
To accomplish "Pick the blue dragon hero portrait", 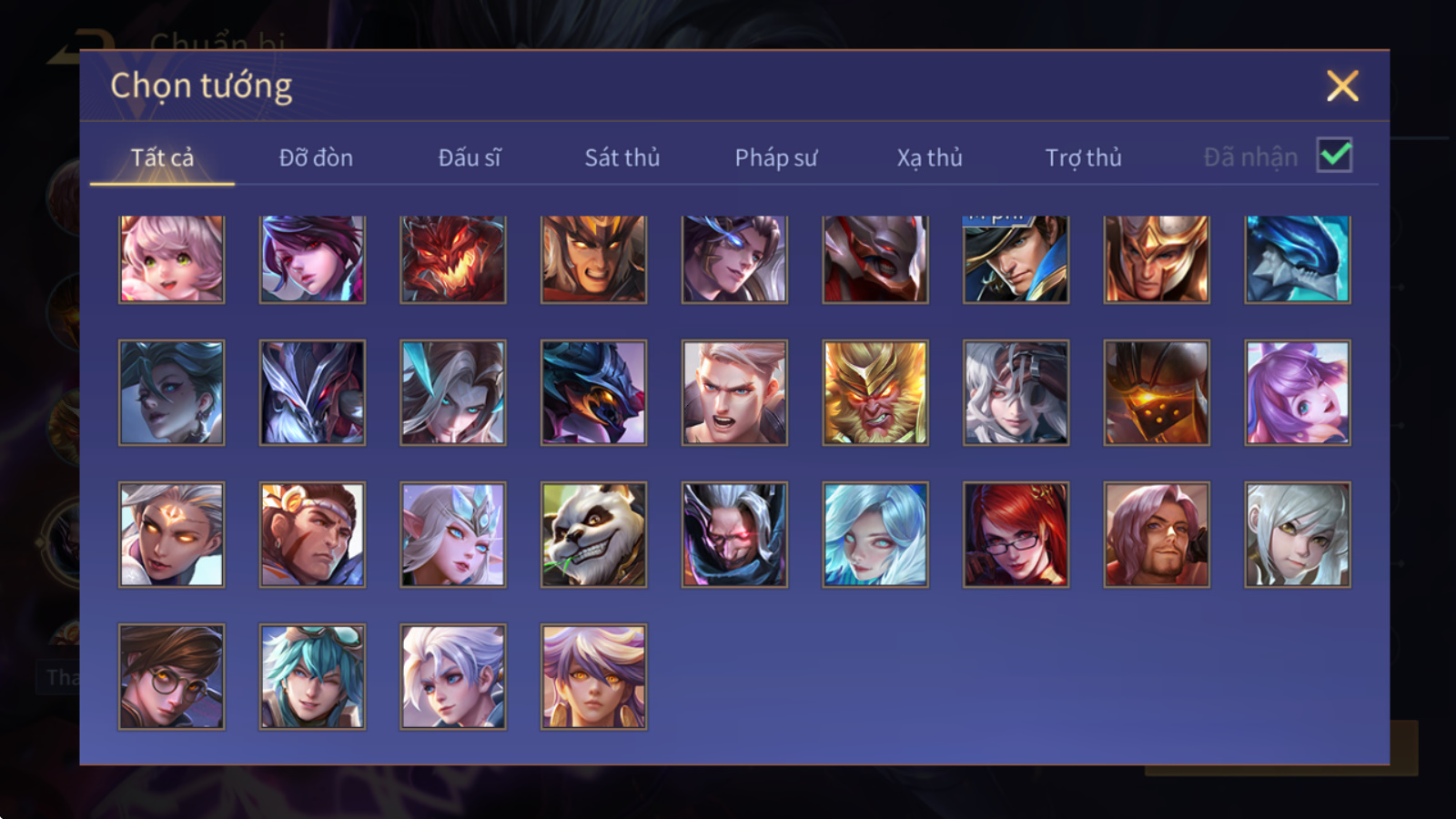I will pyautogui.click(x=1298, y=258).
